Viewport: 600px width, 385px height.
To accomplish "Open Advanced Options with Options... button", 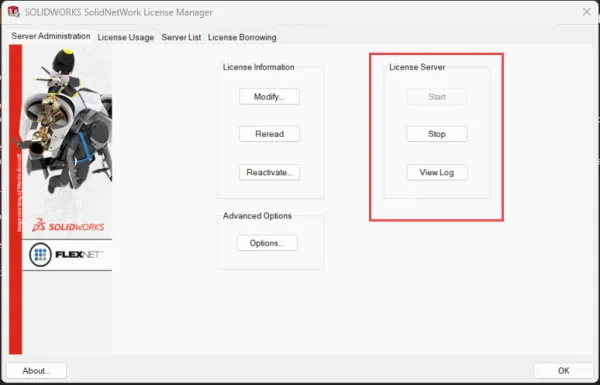I will [267, 243].
